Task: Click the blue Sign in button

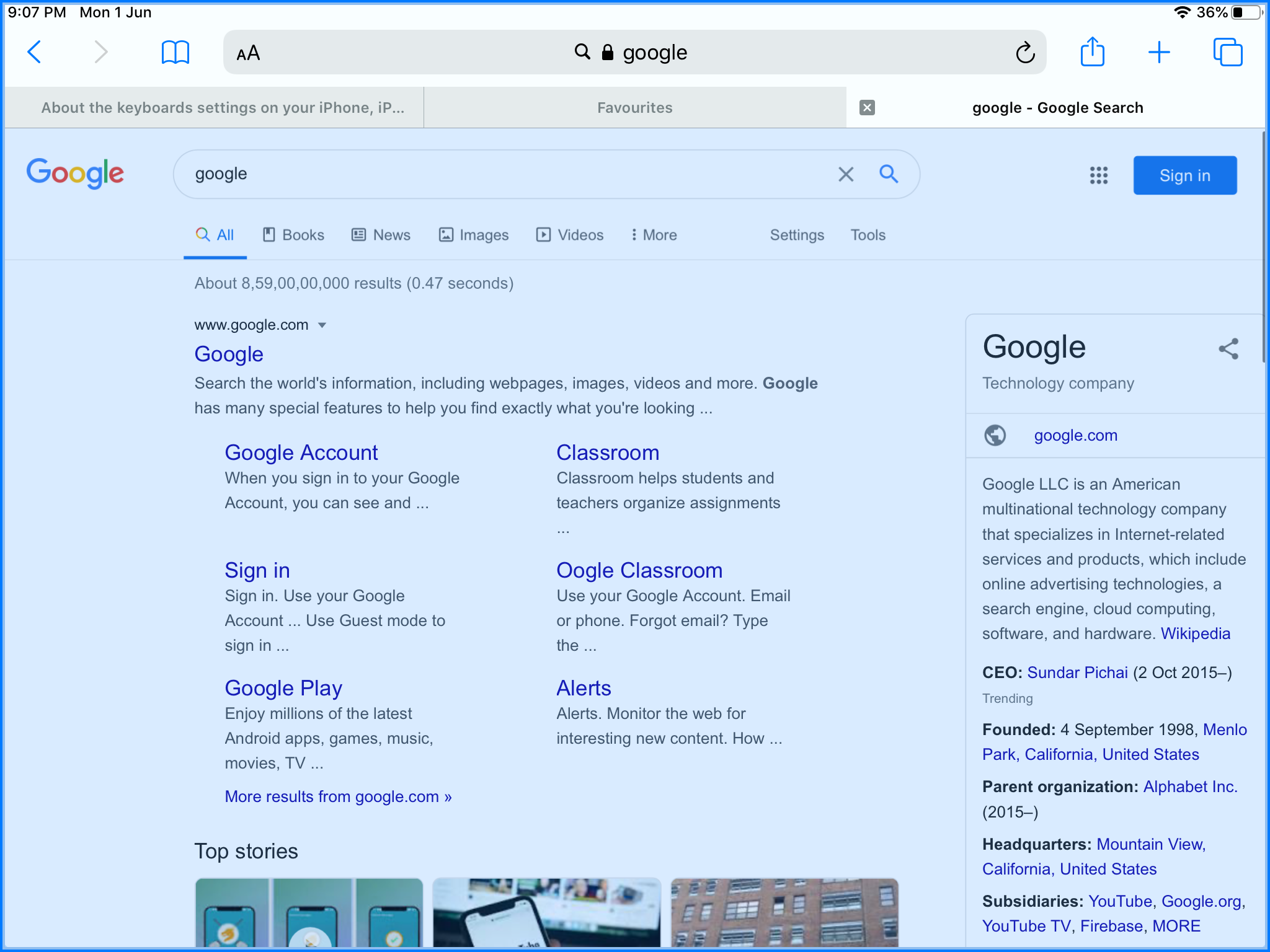Action: tap(1184, 175)
